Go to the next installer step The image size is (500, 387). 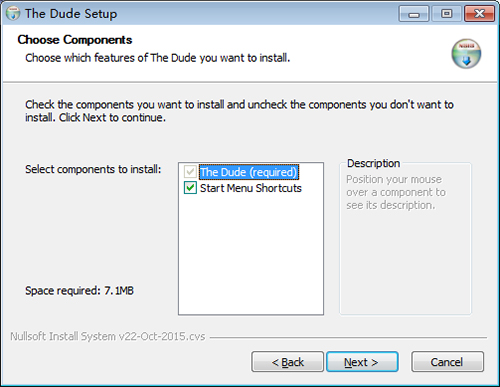coord(362,362)
